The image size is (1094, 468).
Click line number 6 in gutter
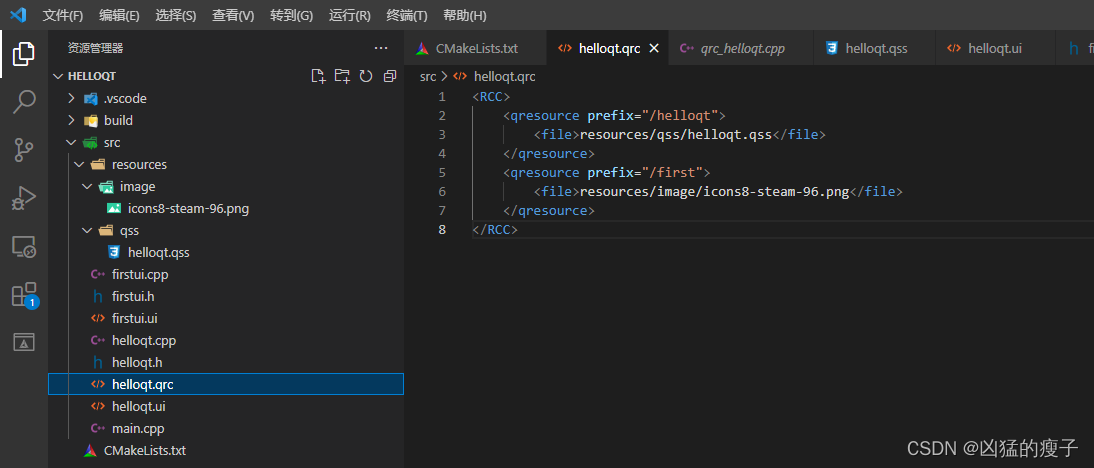pyautogui.click(x=442, y=191)
